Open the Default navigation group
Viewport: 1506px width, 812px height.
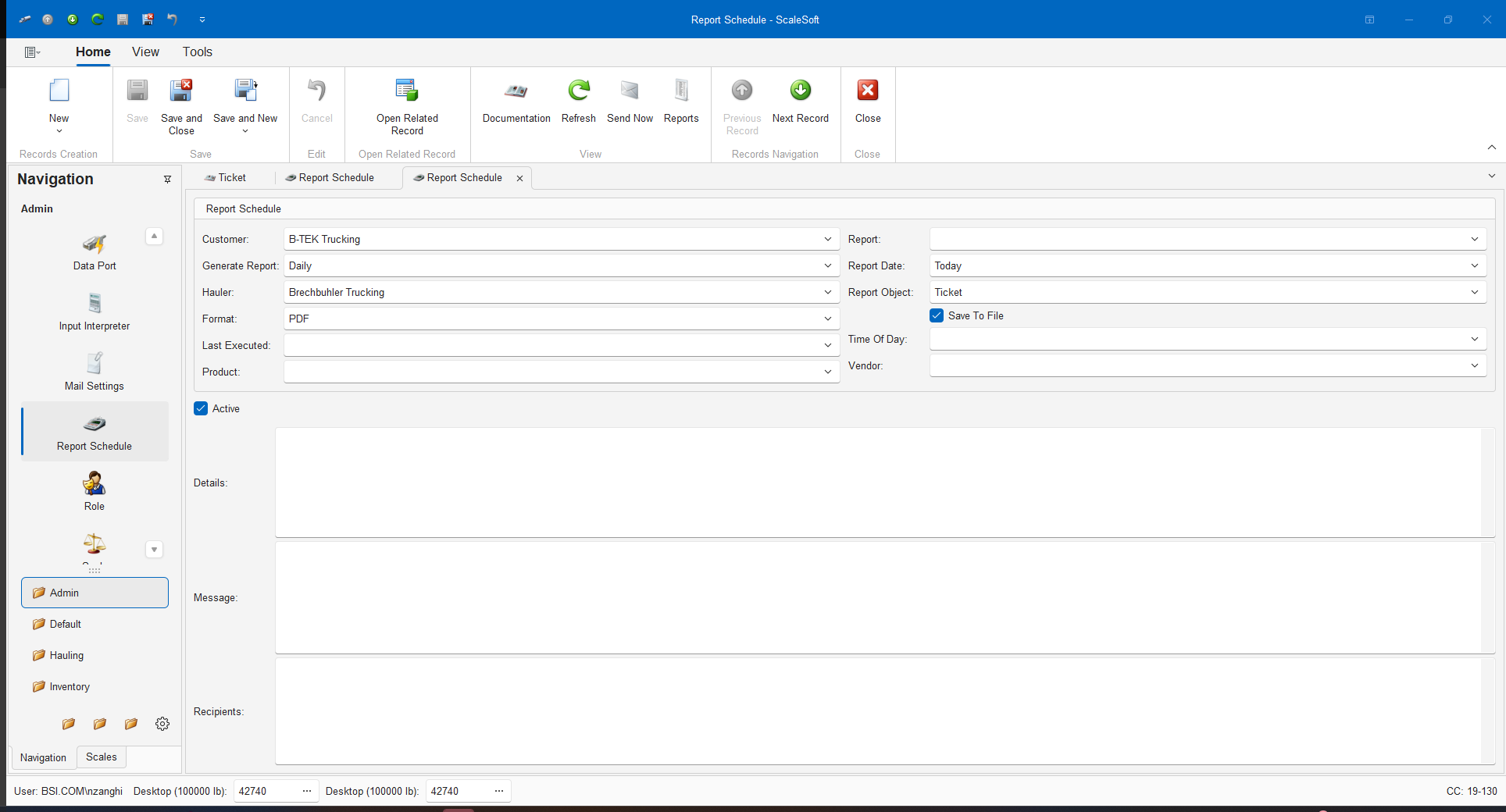coord(95,624)
